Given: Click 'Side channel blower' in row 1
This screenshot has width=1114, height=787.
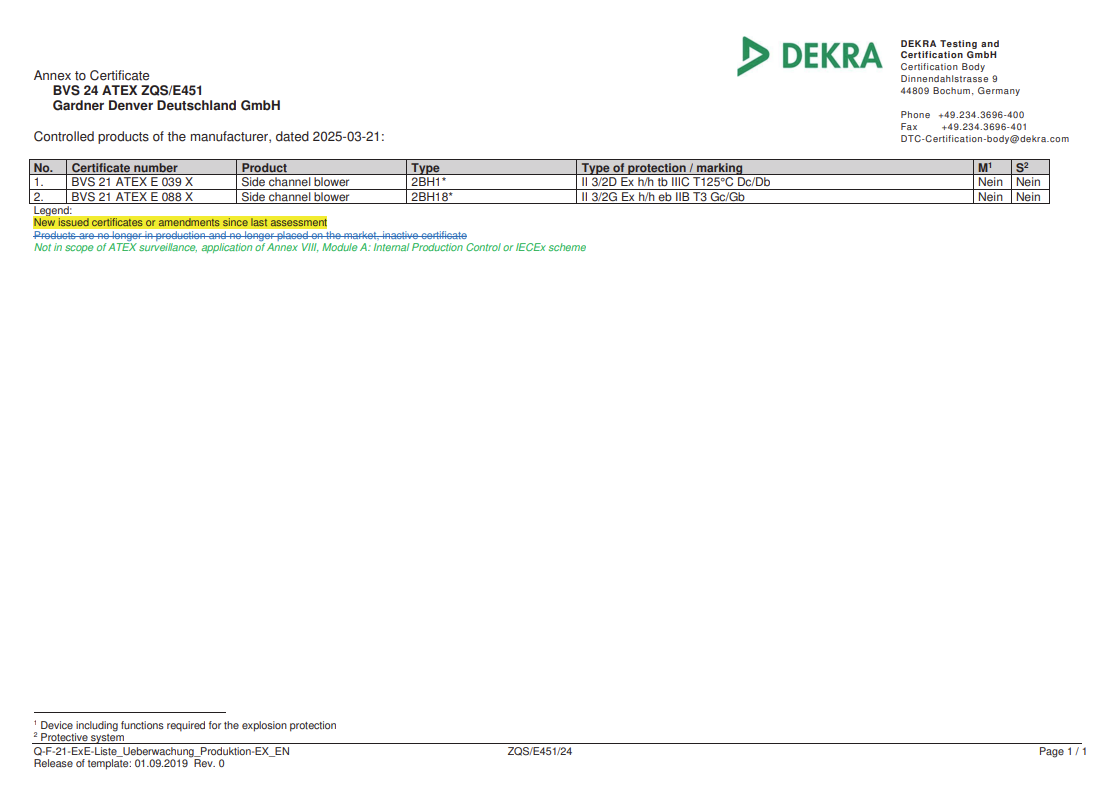Looking at the screenshot, I should [321, 183].
